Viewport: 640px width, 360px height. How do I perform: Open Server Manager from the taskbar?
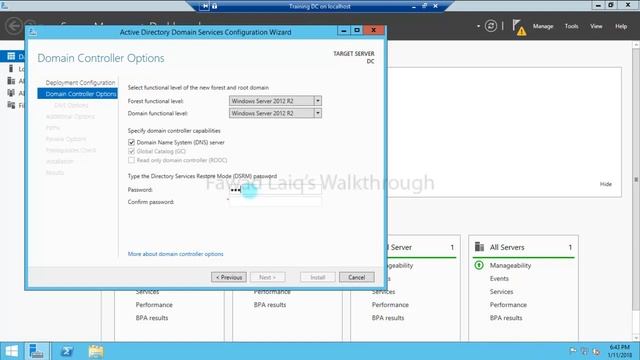[36, 351]
